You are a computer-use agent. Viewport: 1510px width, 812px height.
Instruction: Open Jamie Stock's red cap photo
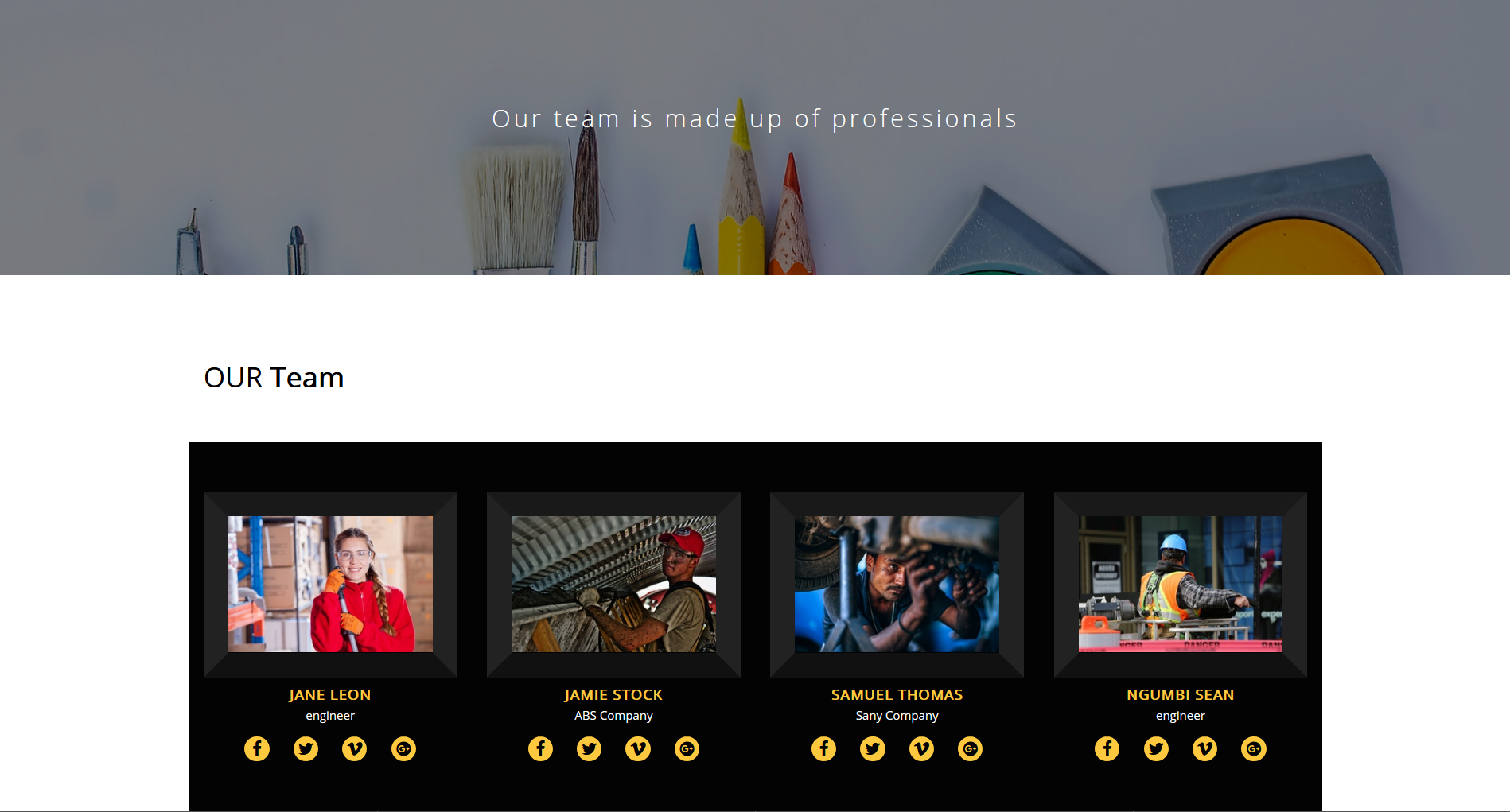click(x=613, y=585)
